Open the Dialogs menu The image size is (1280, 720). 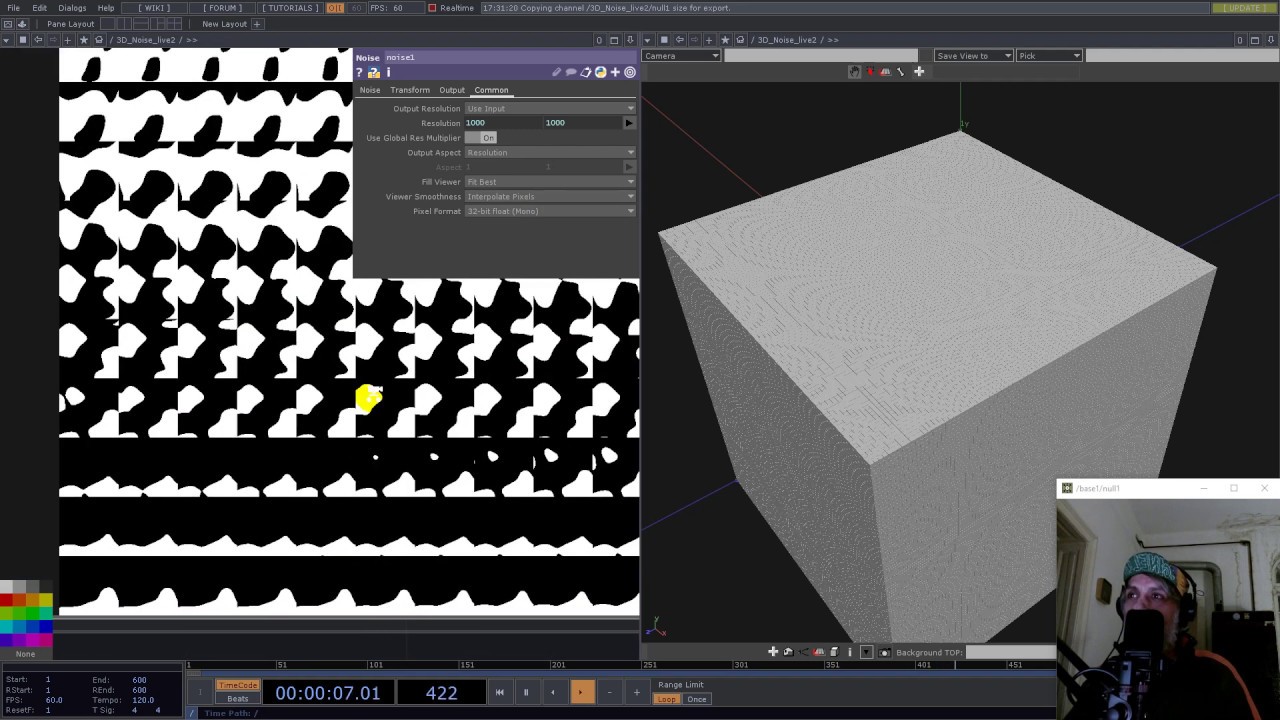coord(72,8)
